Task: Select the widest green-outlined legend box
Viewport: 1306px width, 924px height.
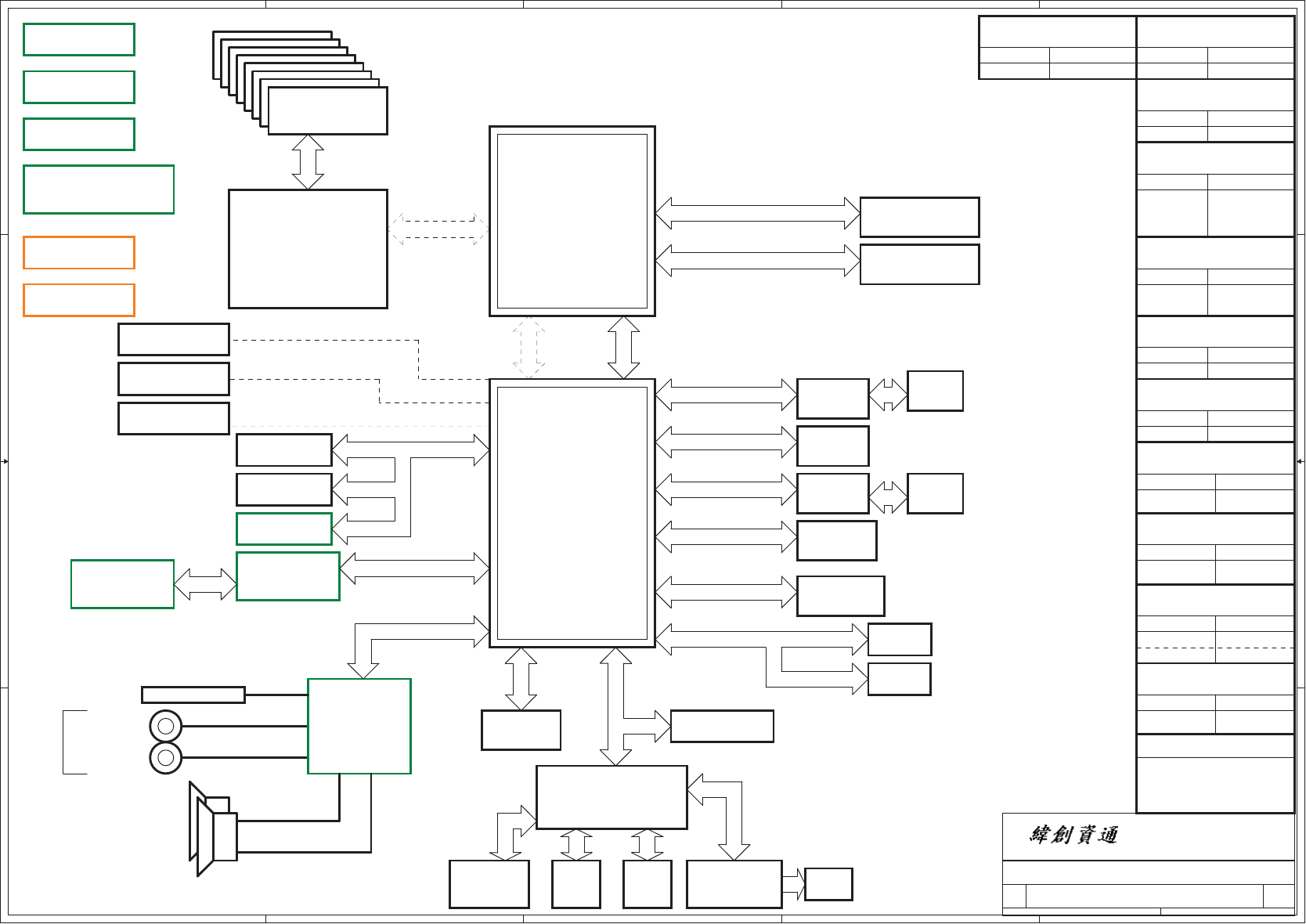Action: tap(99, 189)
